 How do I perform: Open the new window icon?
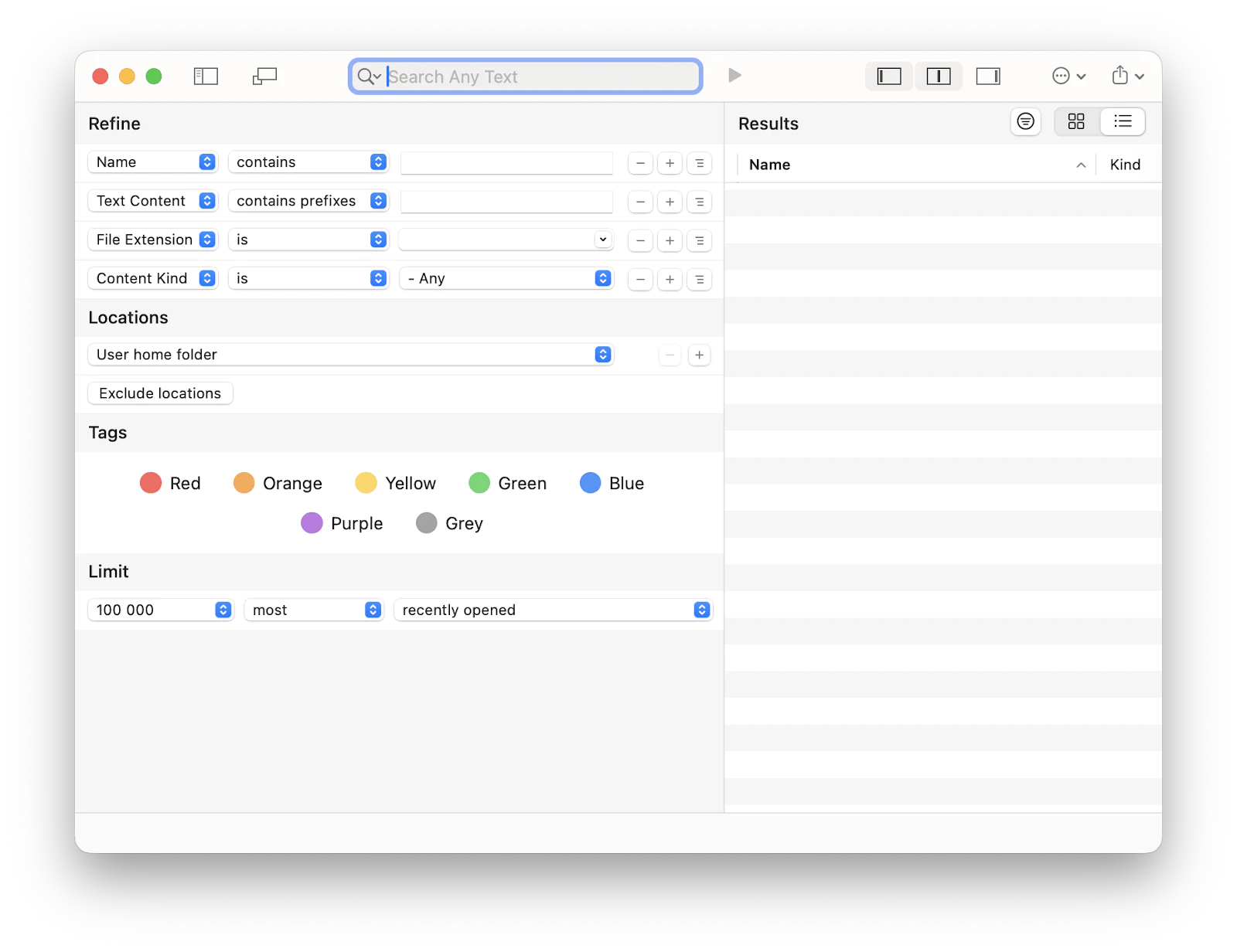tap(264, 76)
